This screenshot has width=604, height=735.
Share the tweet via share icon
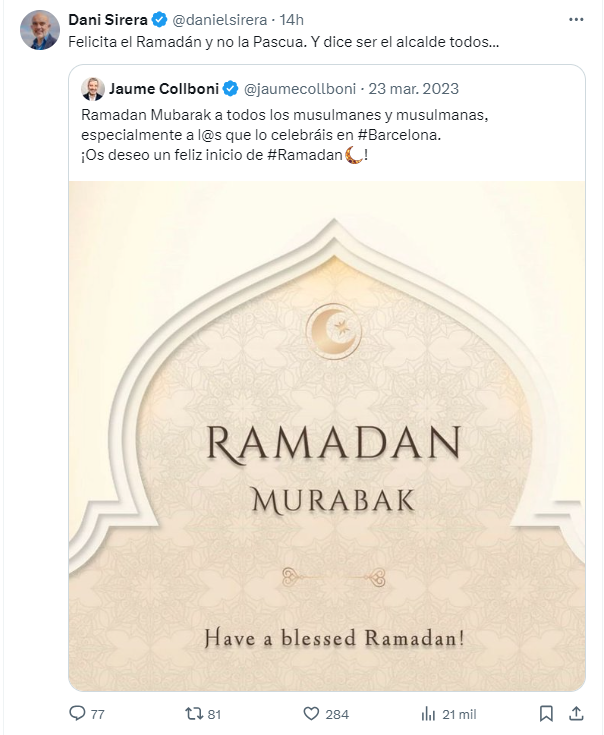coord(576,714)
